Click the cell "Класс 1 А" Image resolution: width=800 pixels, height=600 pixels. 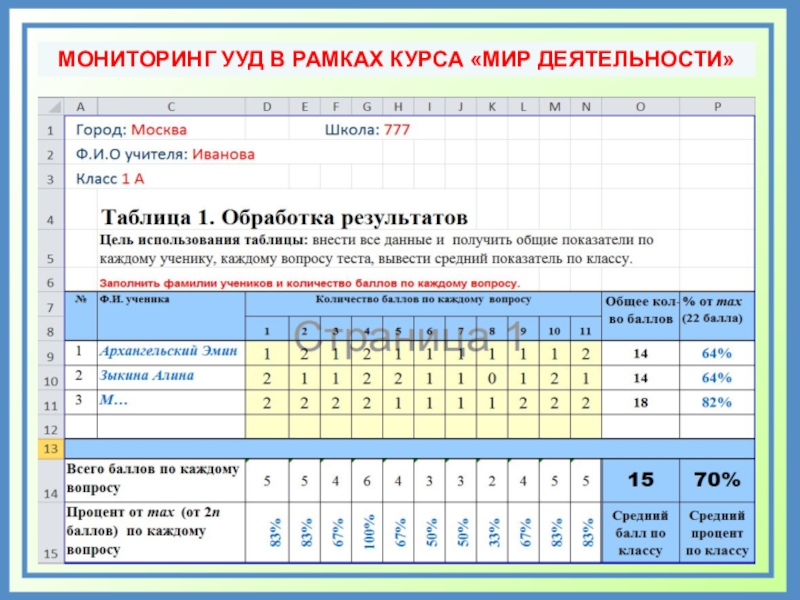(x=110, y=179)
